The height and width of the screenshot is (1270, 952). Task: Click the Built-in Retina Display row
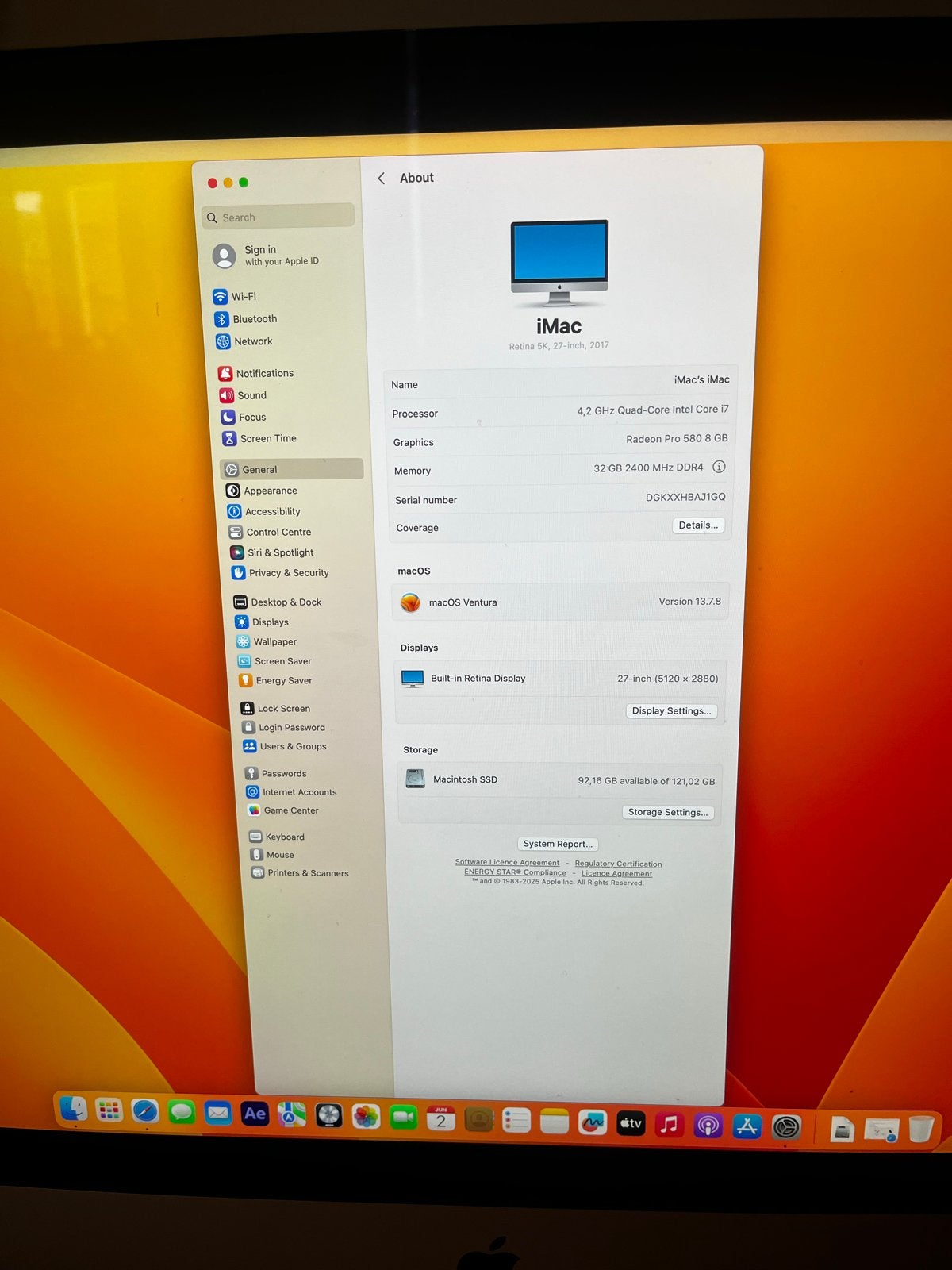click(560, 678)
